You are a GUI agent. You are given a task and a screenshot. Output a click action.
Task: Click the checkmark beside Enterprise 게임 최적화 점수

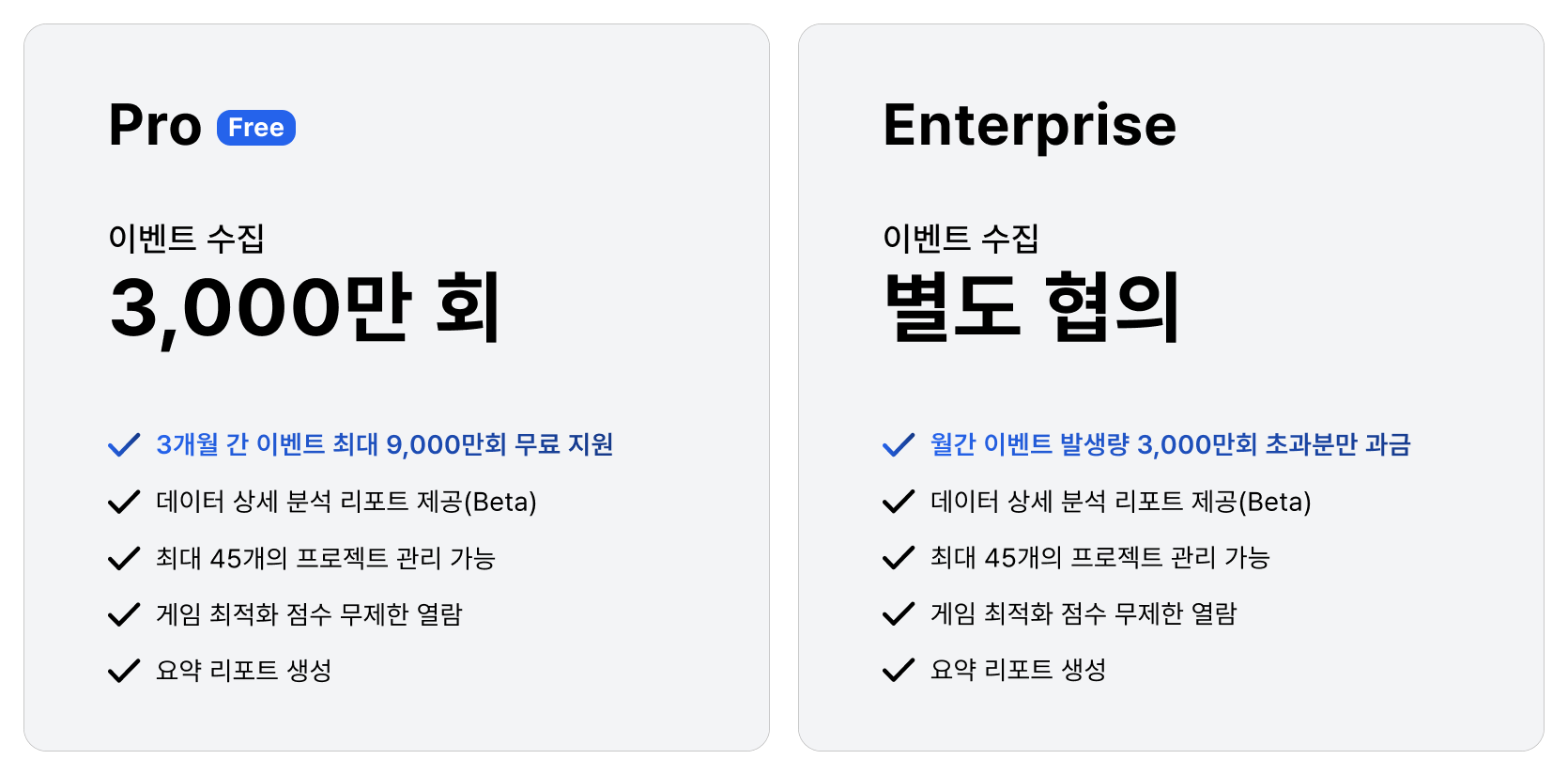pyautogui.click(x=899, y=613)
